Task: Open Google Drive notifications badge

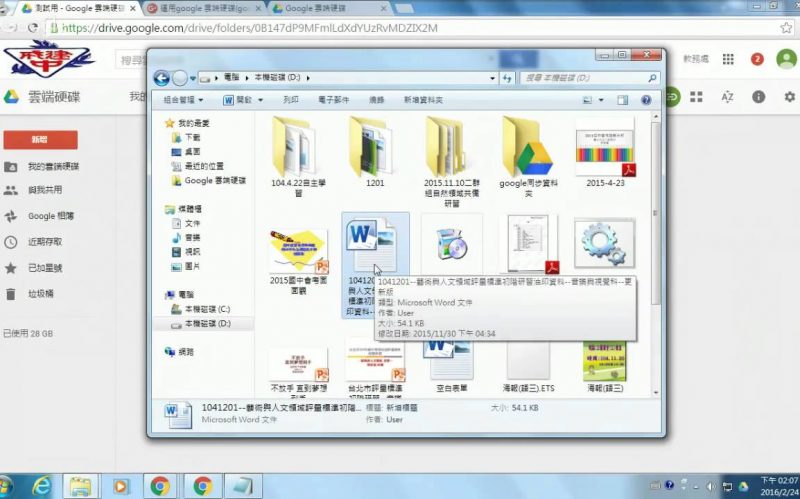Action: [x=757, y=60]
